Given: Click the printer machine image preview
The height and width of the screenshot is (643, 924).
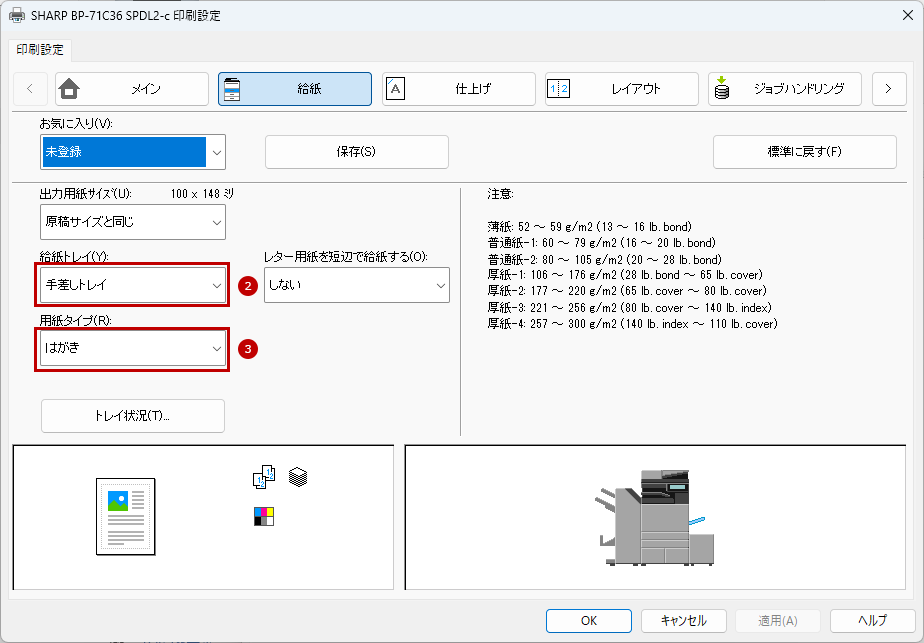Looking at the screenshot, I should [x=655, y=517].
